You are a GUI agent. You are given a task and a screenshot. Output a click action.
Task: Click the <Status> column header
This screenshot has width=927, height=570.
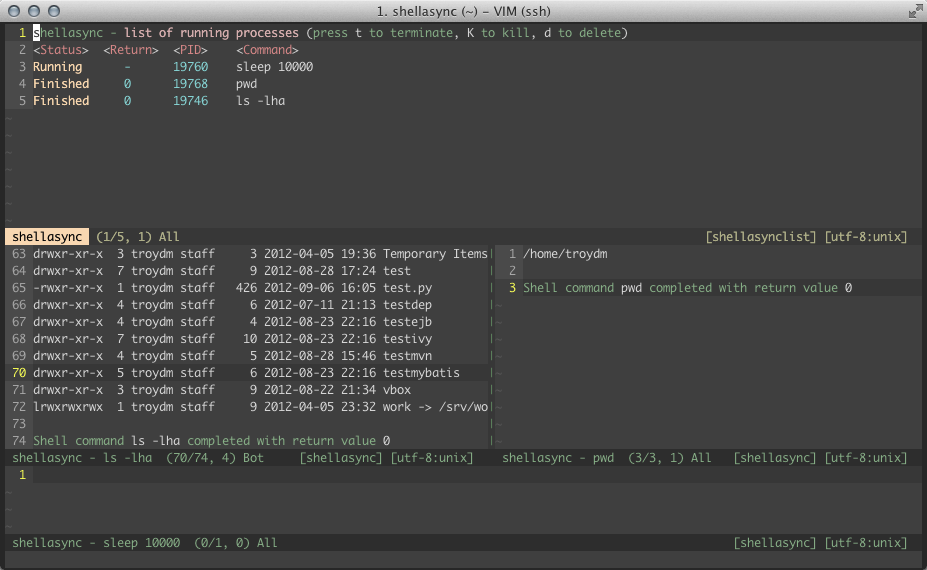click(x=61, y=50)
